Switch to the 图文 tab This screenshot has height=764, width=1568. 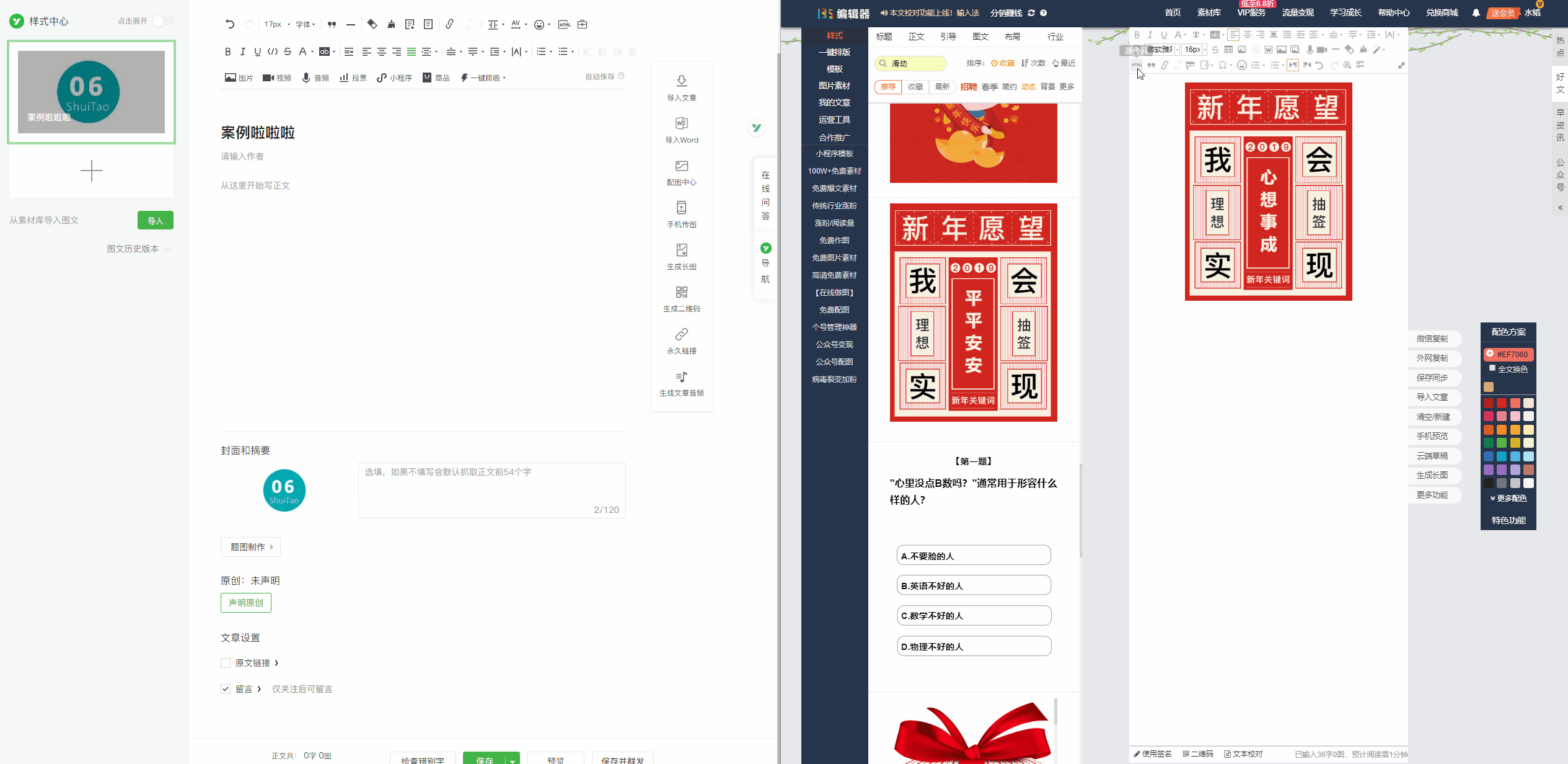click(980, 37)
